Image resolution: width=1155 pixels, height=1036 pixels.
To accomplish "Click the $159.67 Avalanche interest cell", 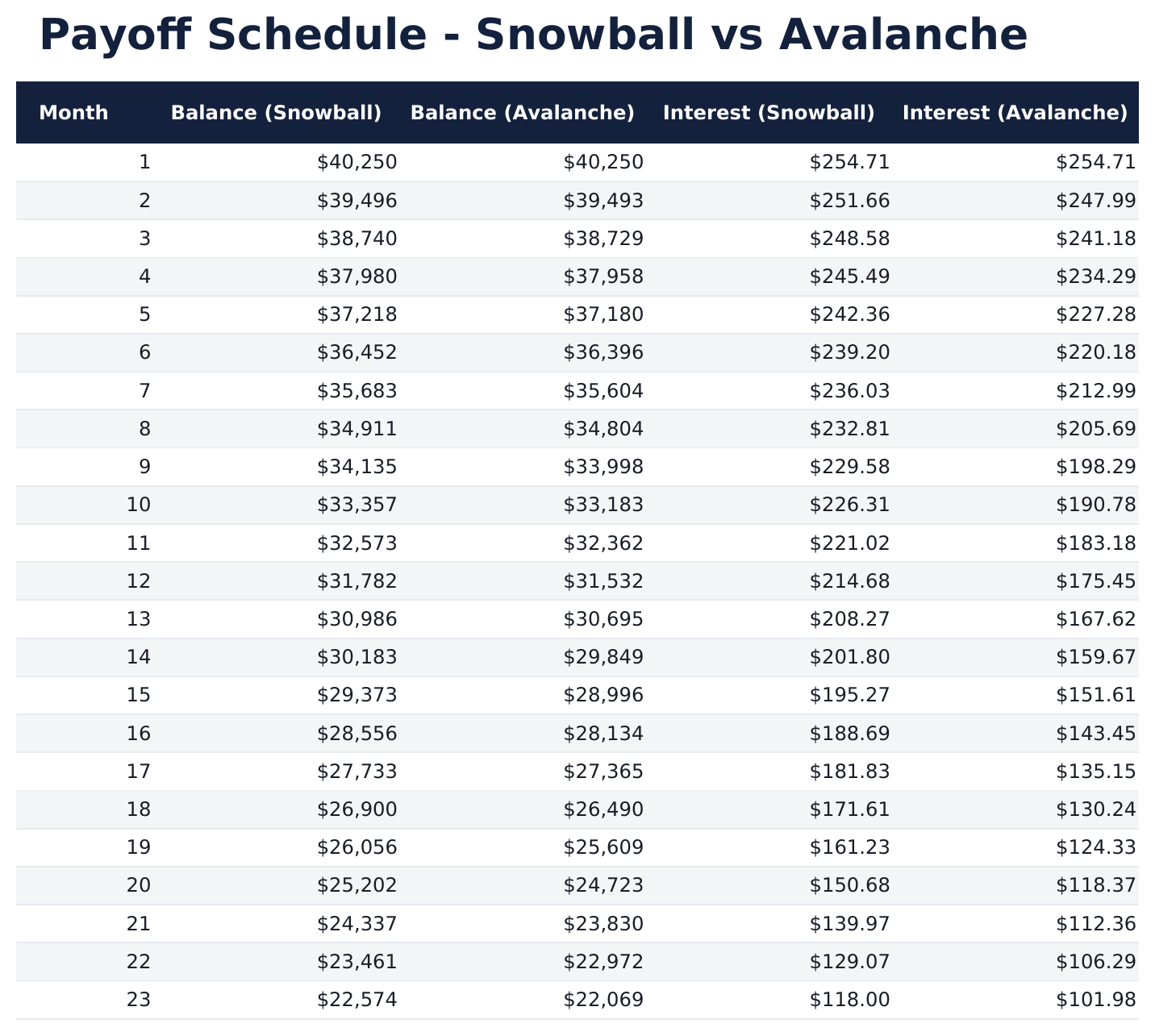I will click(1095, 657).
